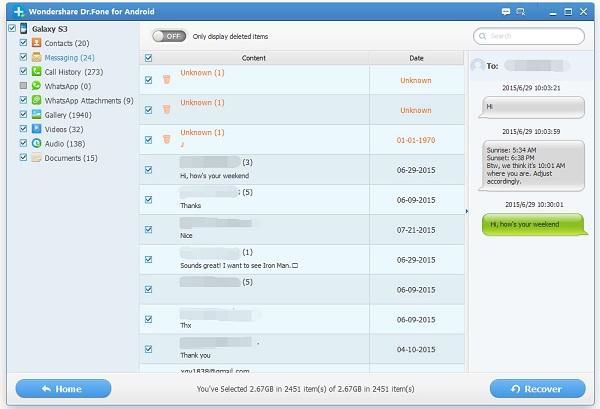Uncheck the Contacts (20) checkbox
This screenshot has height=409, width=600.
23,42
